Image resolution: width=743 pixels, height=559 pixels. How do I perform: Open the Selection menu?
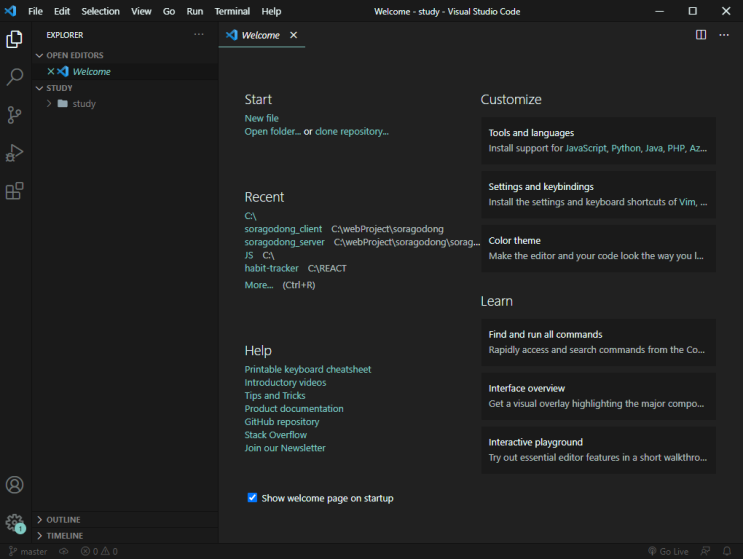pos(100,11)
